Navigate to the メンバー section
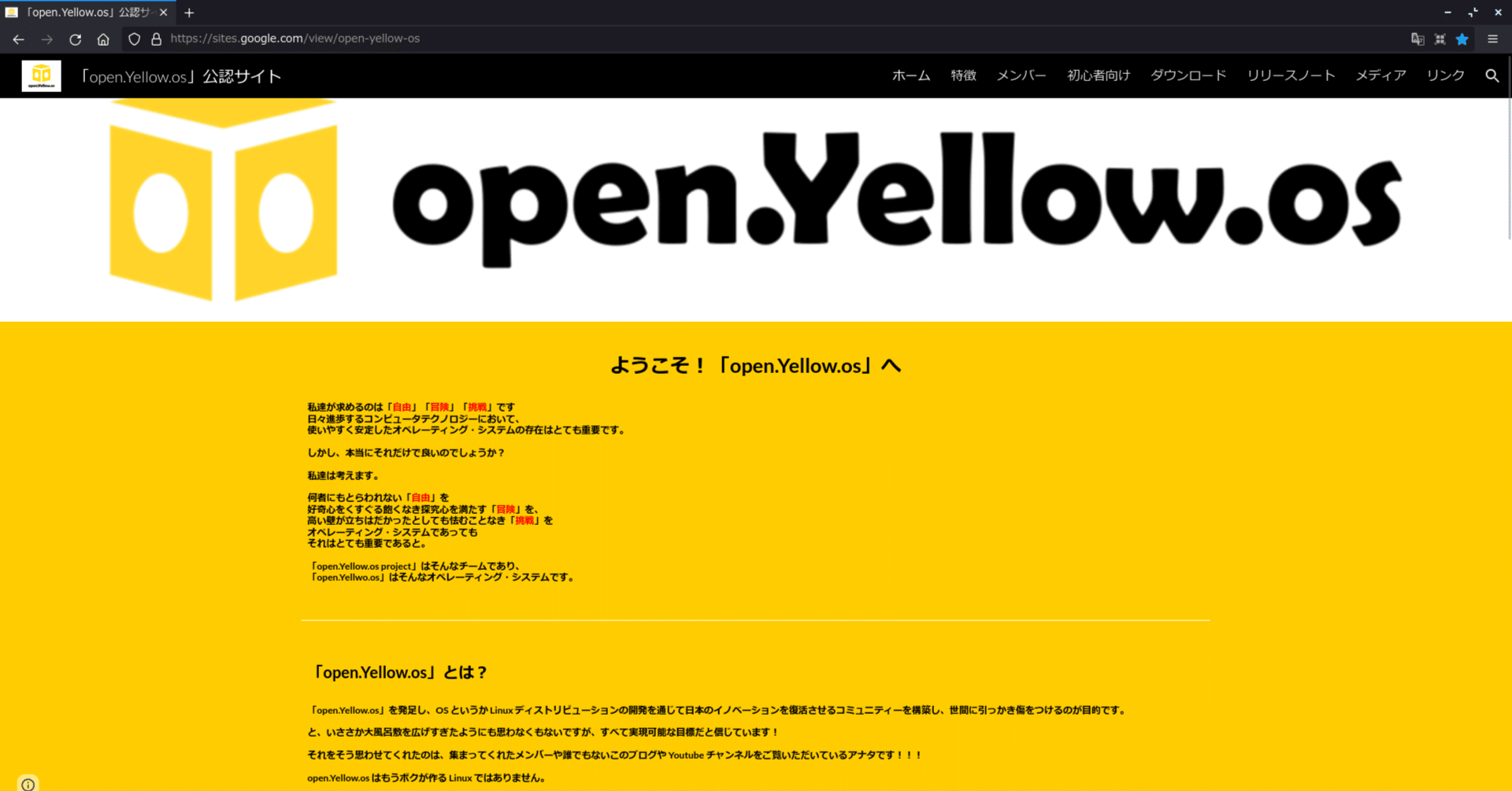 (1021, 76)
